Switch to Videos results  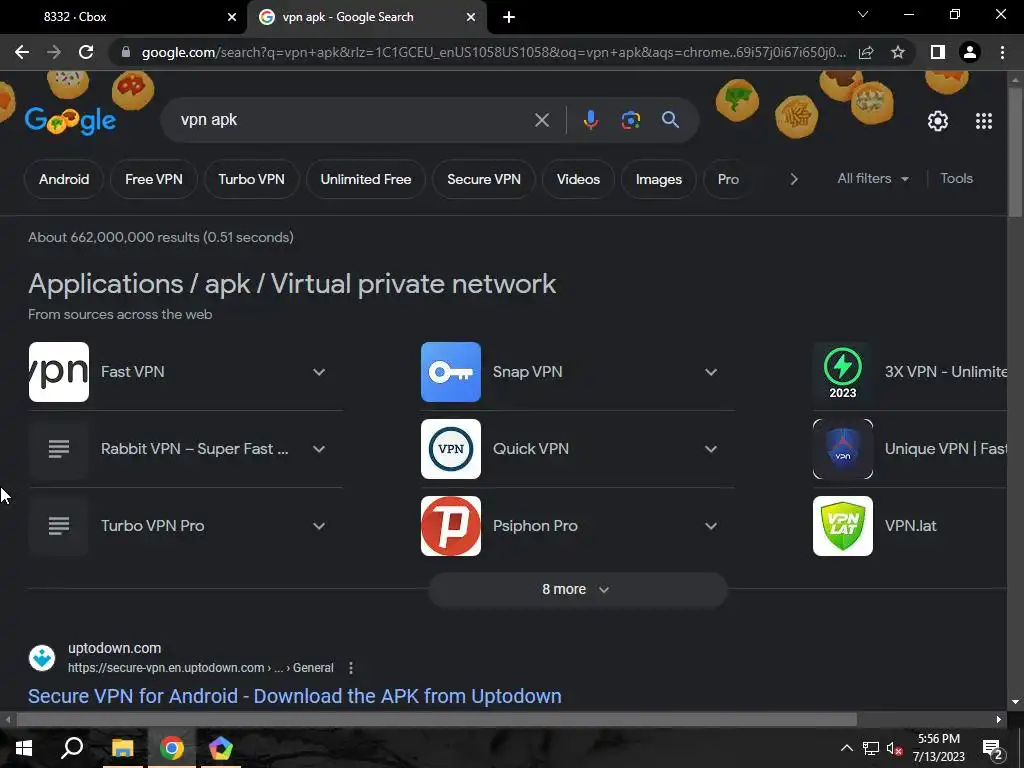(x=578, y=179)
